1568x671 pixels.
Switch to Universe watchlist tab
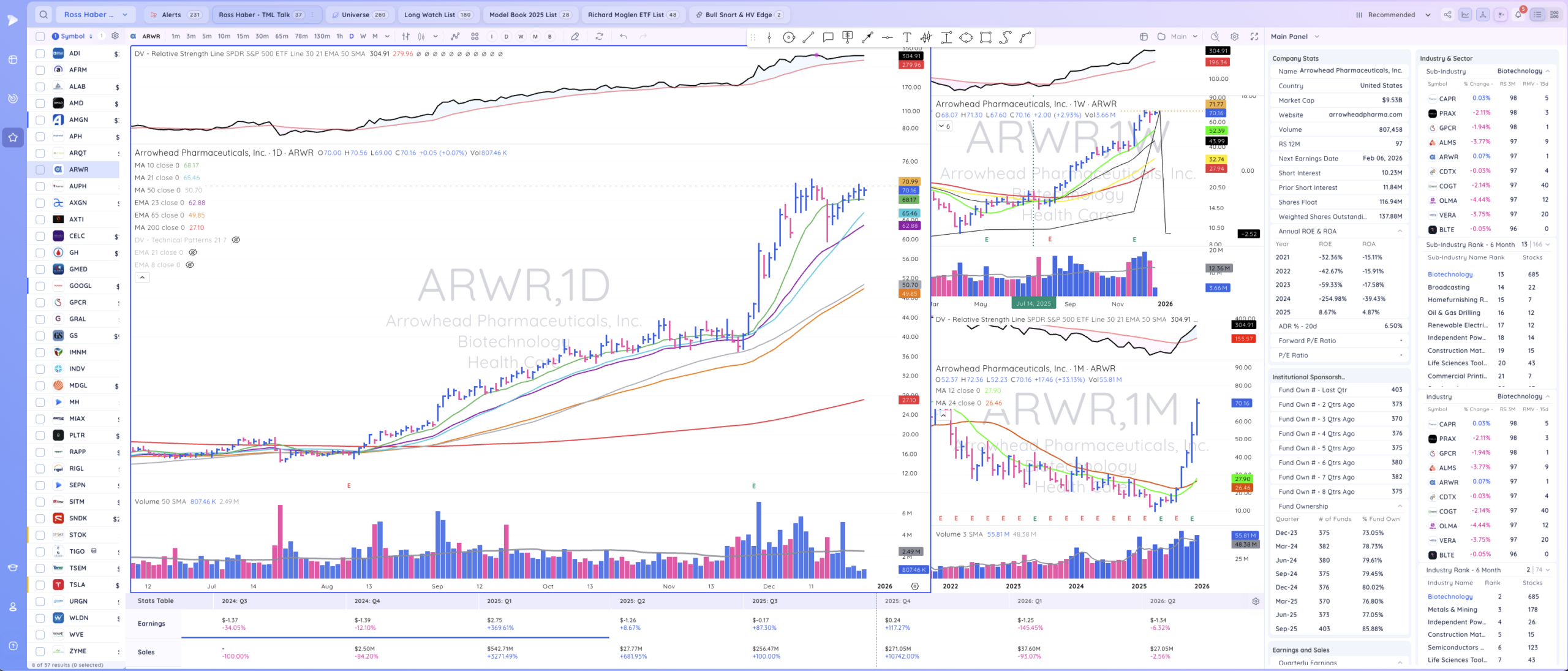[359, 15]
